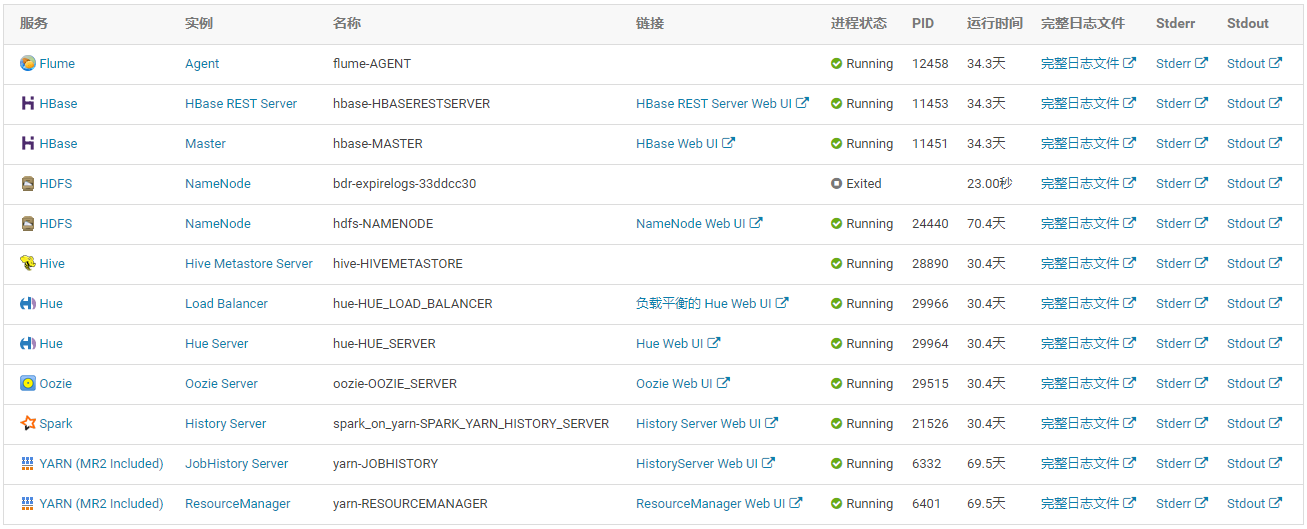The image size is (1307, 529).
Task: Open the Agent instance link
Action: pyautogui.click(x=202, y=63)
